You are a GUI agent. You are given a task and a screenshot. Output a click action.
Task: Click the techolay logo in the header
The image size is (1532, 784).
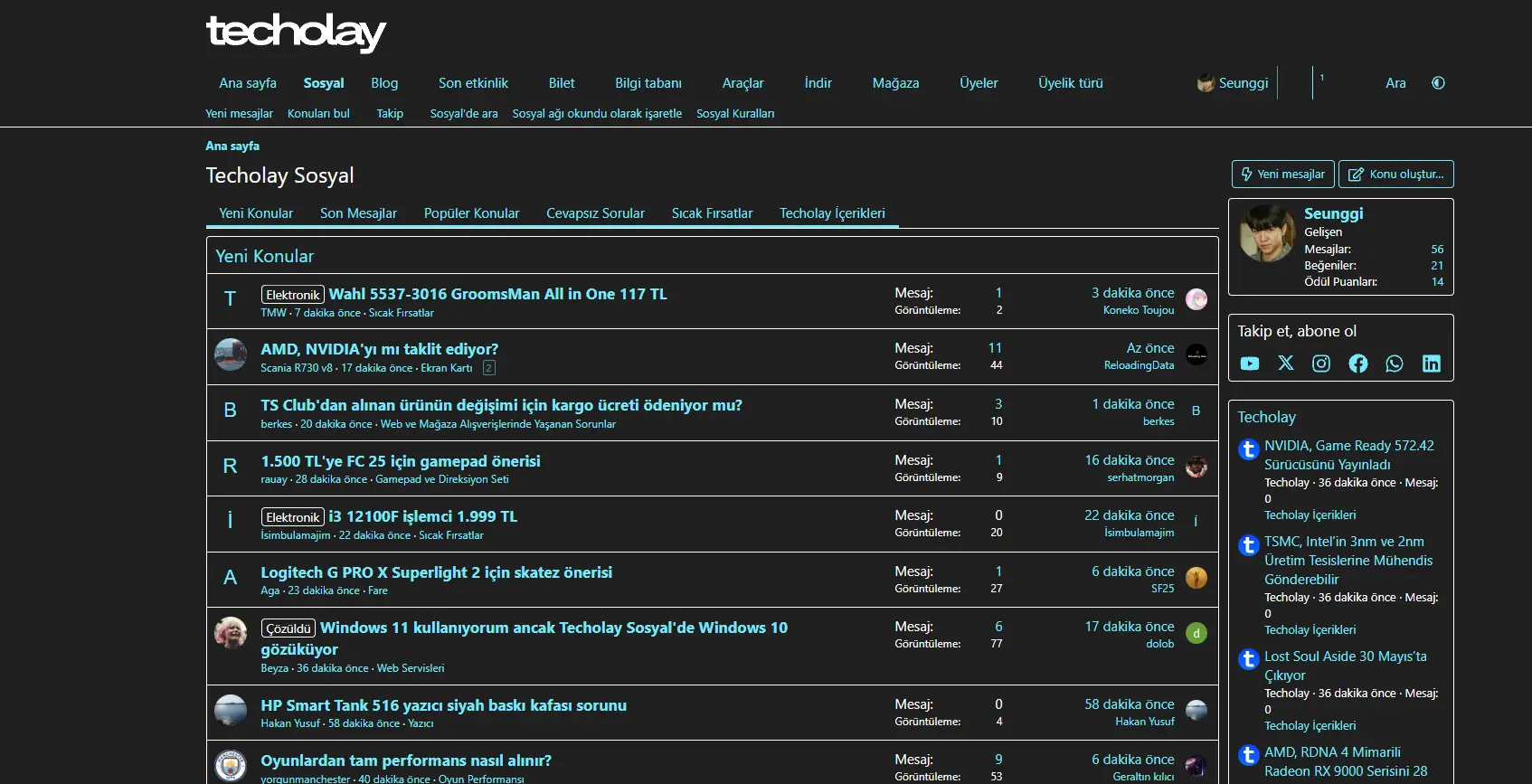coord(296,33)
